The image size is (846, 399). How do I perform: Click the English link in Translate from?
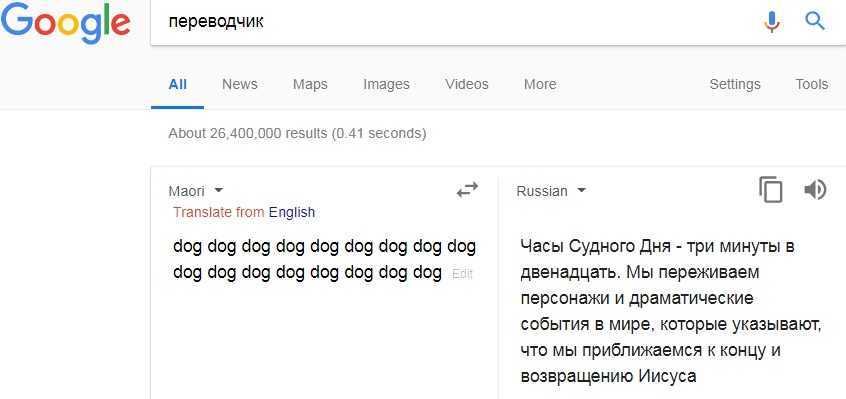(292, 212)
